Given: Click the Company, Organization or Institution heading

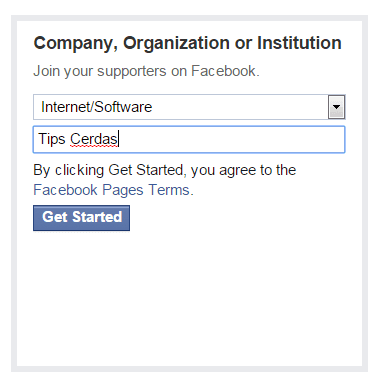Looking at the screenshot, I should tap(187, 43).
